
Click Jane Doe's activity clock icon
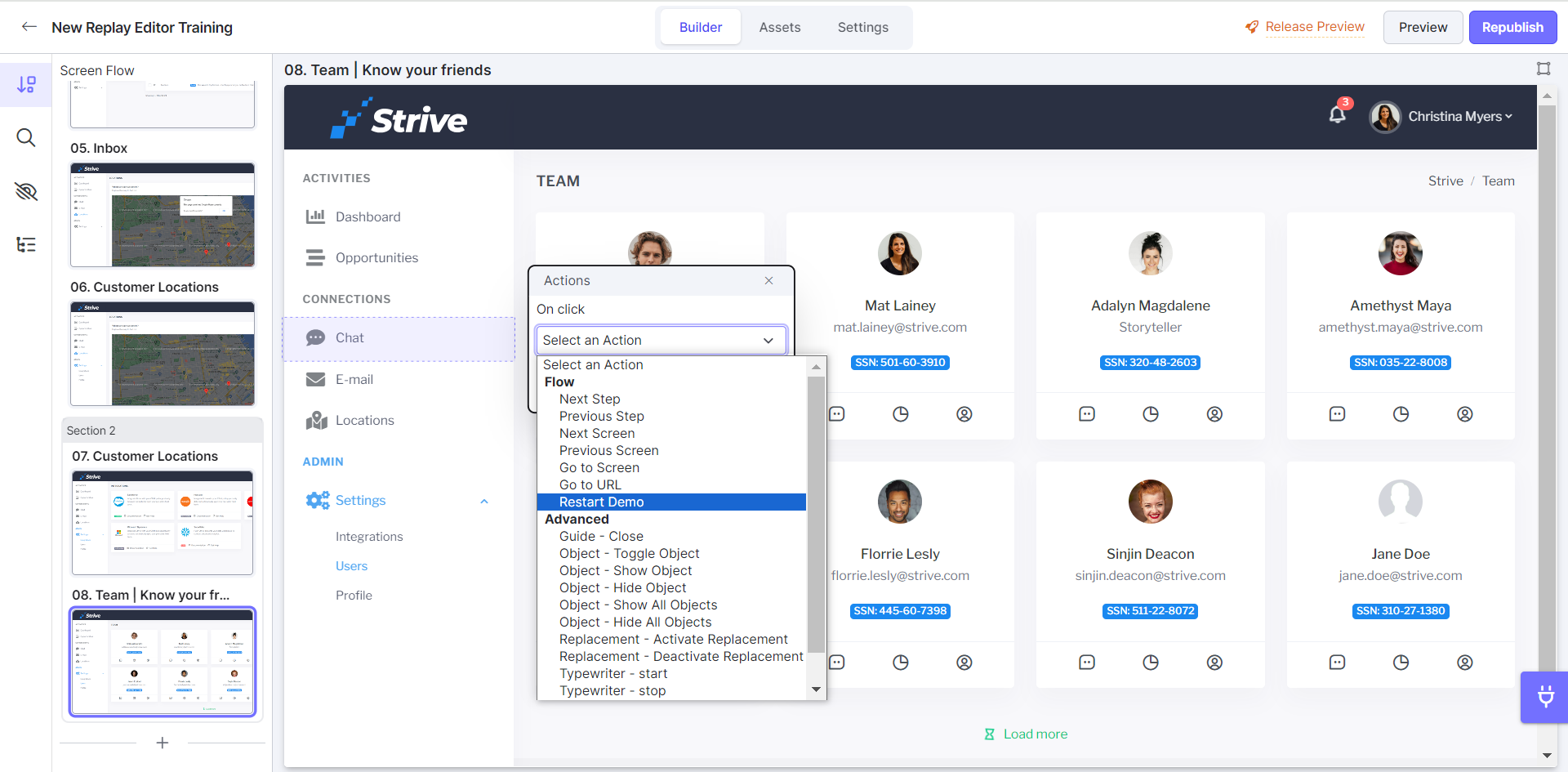(1401, 663)
